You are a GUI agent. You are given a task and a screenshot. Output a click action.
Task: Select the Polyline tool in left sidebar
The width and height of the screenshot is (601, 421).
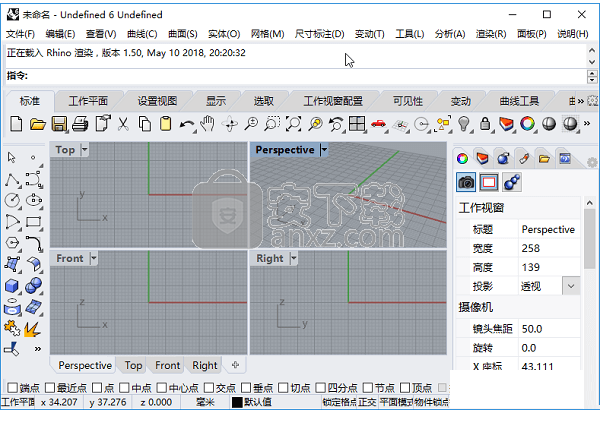point(13,180)
